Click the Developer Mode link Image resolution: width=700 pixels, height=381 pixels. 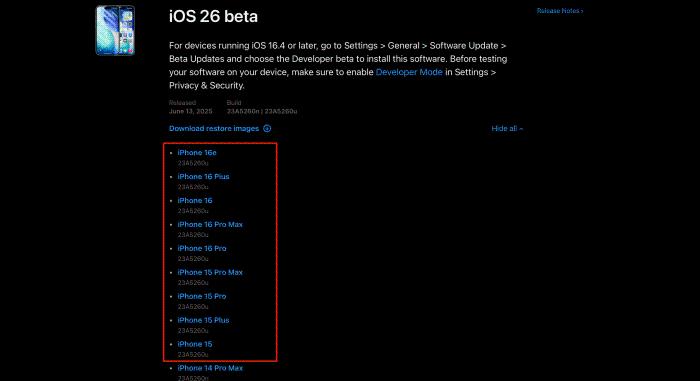pos(409,72)
